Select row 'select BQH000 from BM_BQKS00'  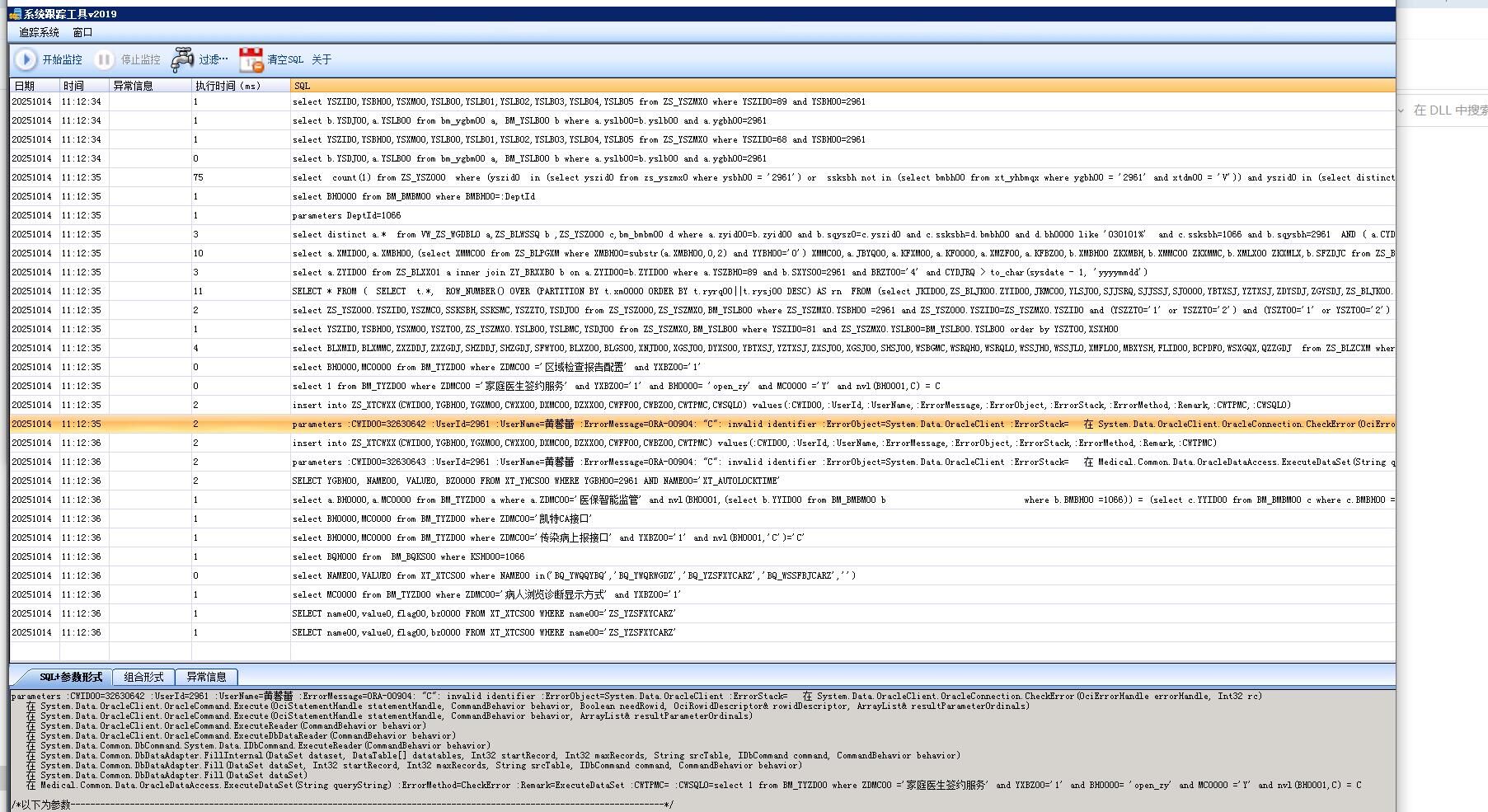[702, 556]
